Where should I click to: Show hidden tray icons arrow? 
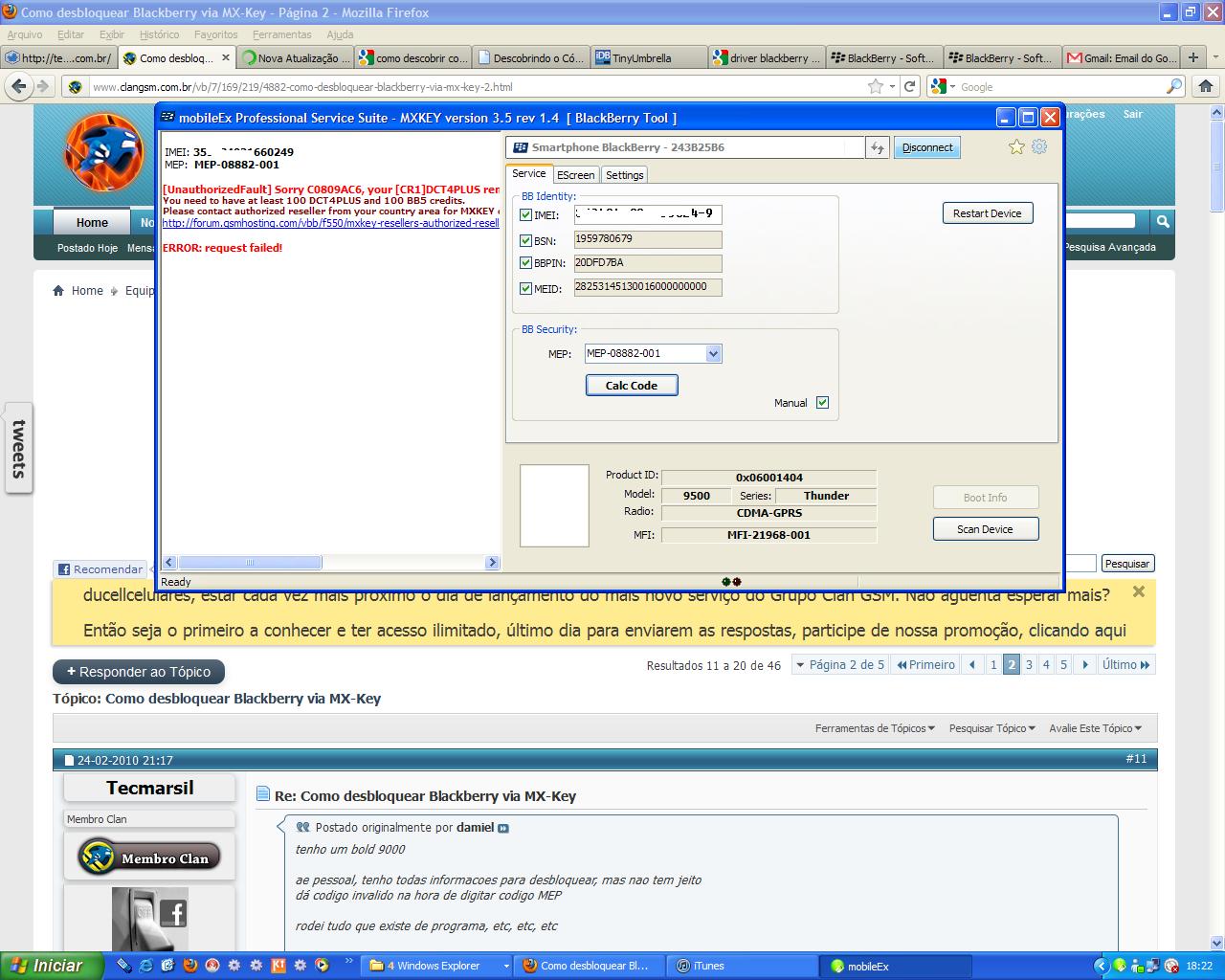[x=1101, y=966]
